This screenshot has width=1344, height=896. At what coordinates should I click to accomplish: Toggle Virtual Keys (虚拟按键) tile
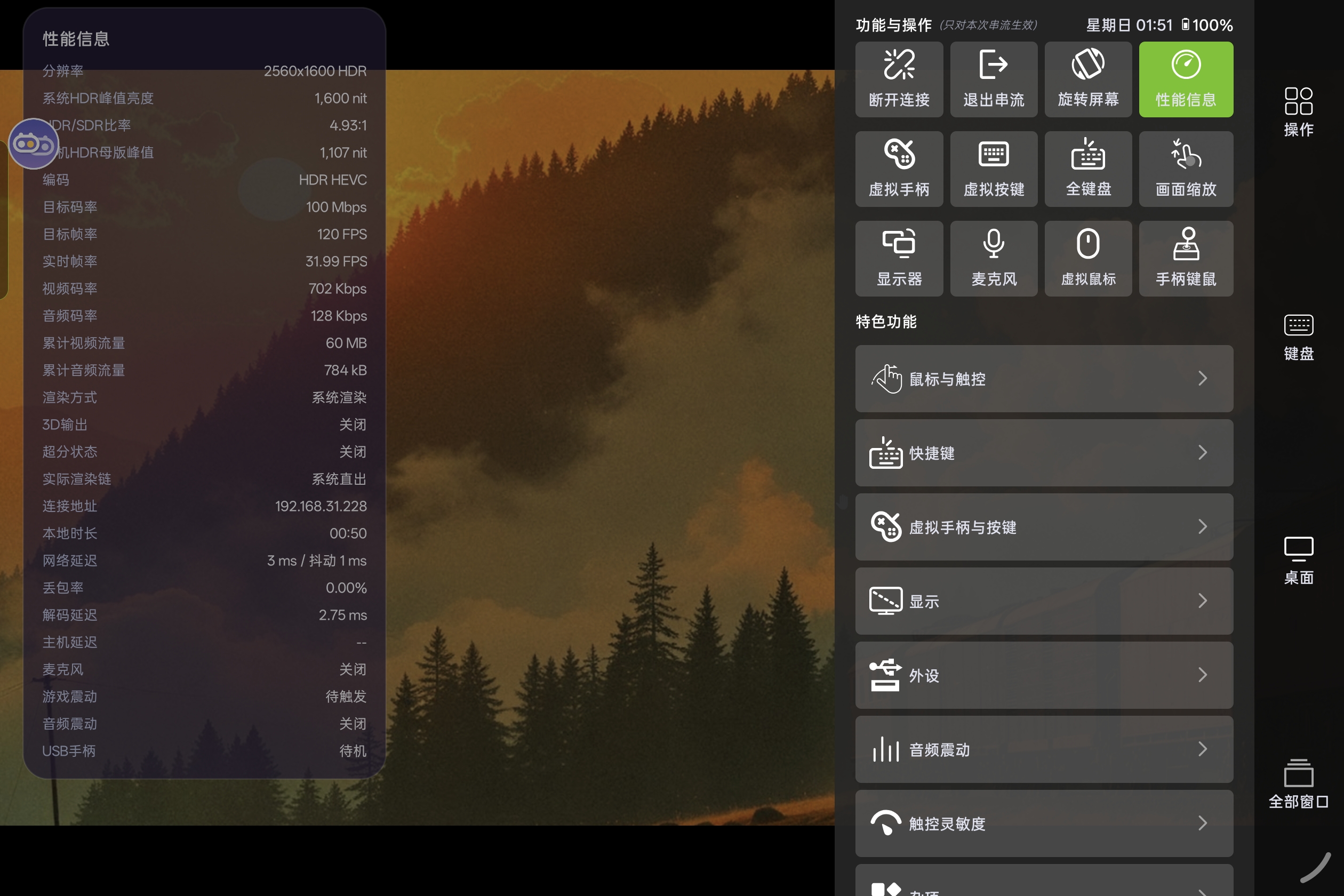tap(994, 169)
